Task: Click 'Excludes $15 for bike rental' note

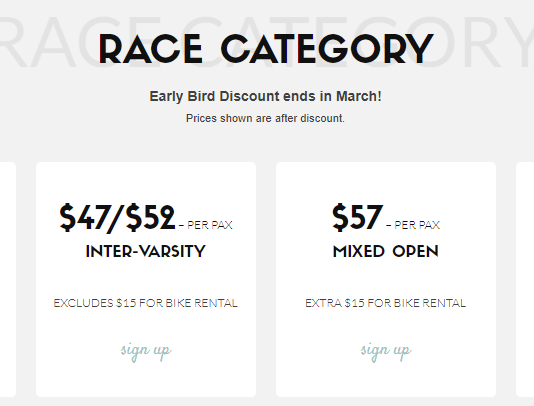Action: click(x=145, y=303)
